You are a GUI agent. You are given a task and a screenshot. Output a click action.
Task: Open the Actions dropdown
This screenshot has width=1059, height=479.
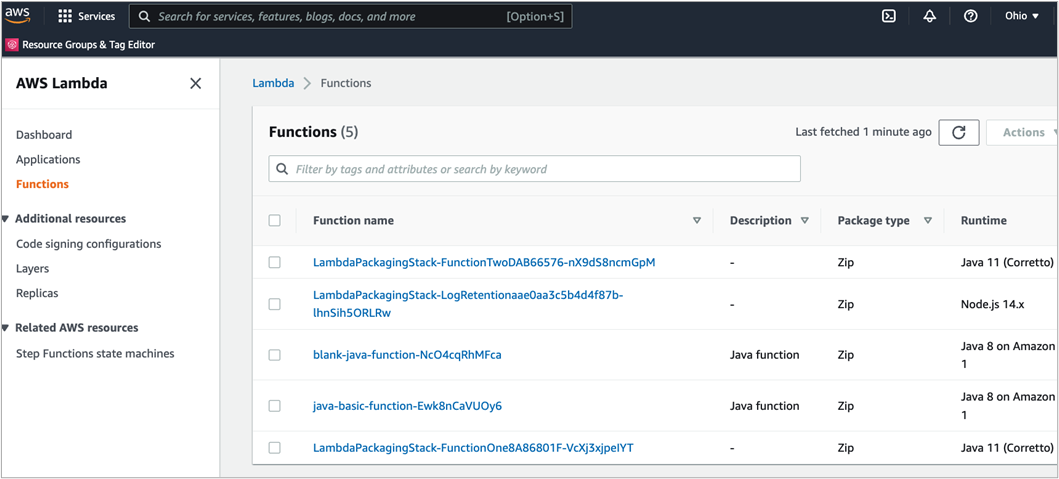coord(1023,132)
